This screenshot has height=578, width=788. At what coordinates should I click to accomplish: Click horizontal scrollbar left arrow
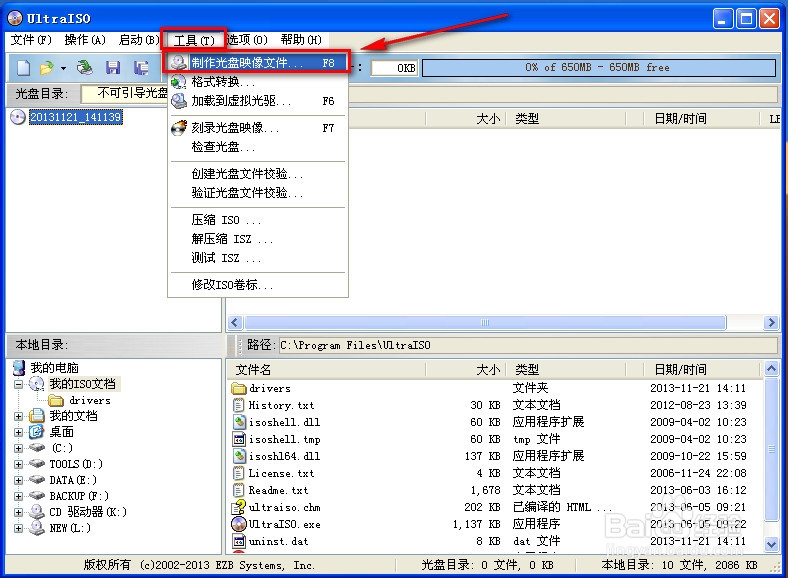(235, 323)
